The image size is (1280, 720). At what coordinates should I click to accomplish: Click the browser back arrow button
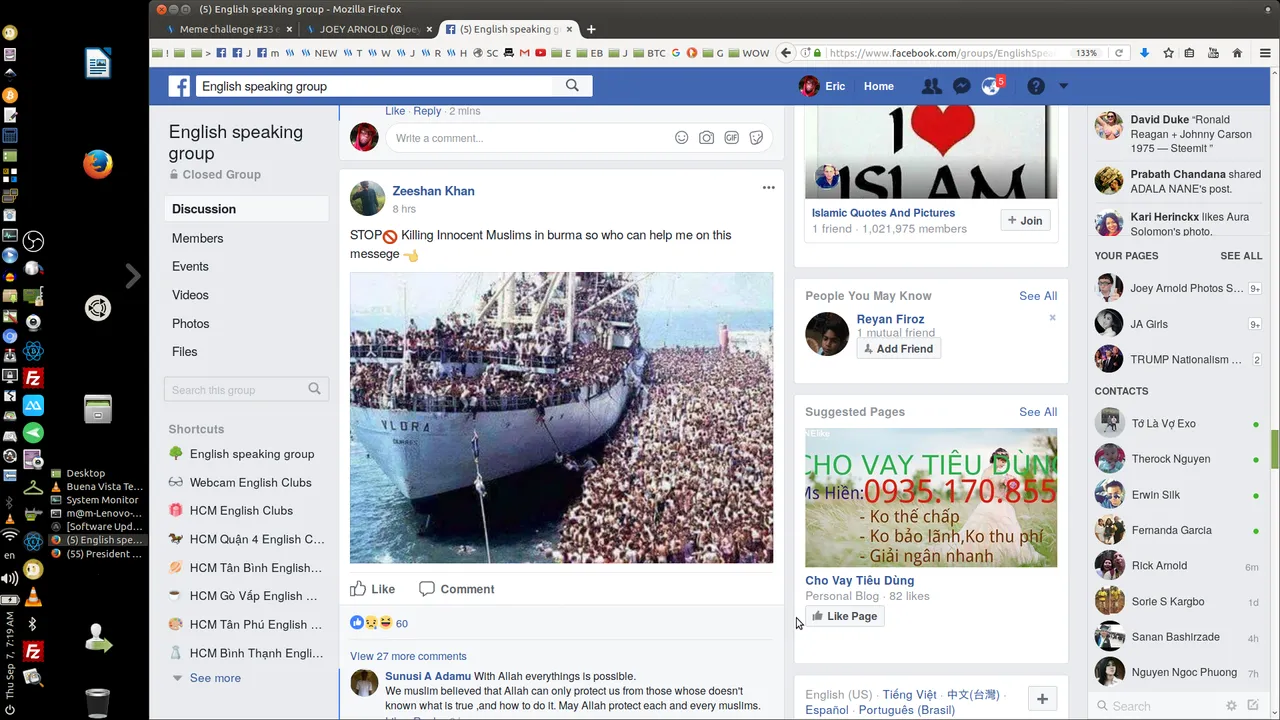point(786,53)
